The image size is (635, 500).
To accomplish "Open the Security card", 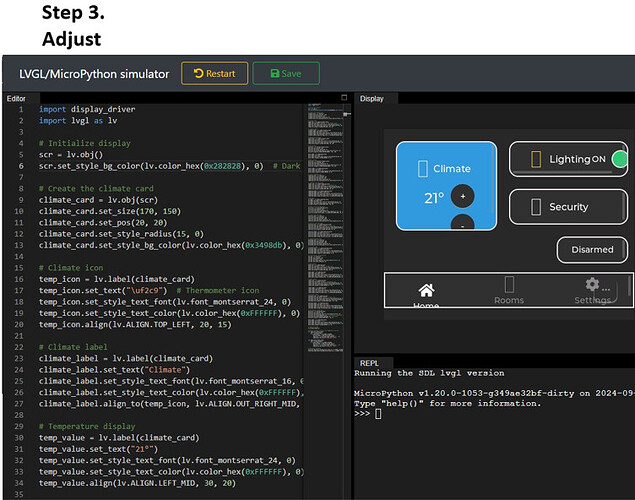I will [568, 206].
